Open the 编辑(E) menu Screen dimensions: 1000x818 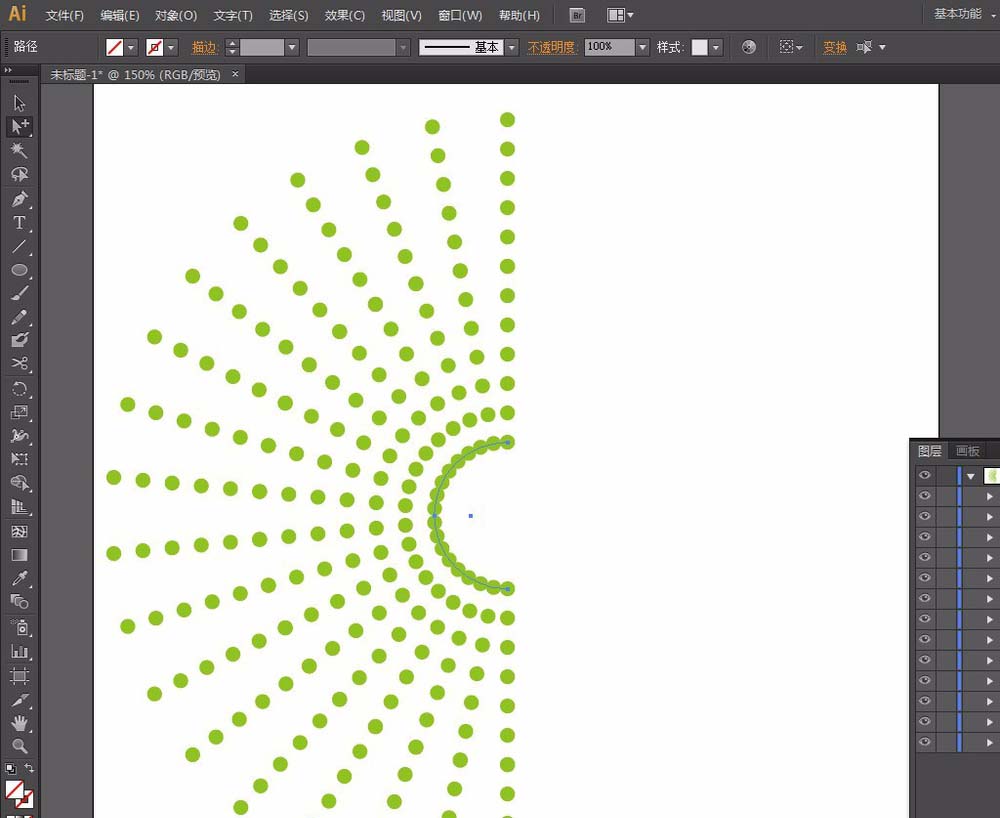tap(120, 15)
